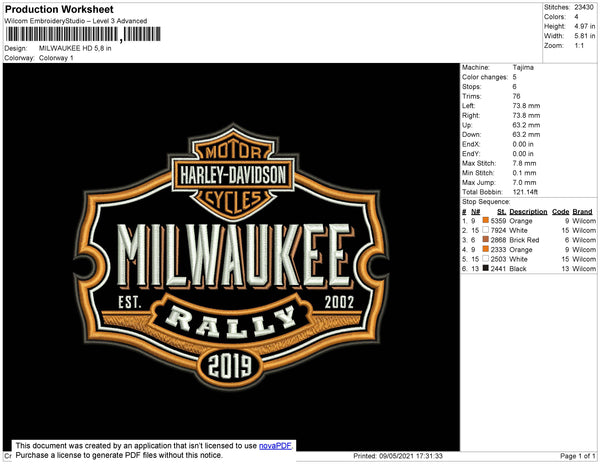Click the "Code" column header
This screenshot has height=464, width=600.
pos(561,212)
